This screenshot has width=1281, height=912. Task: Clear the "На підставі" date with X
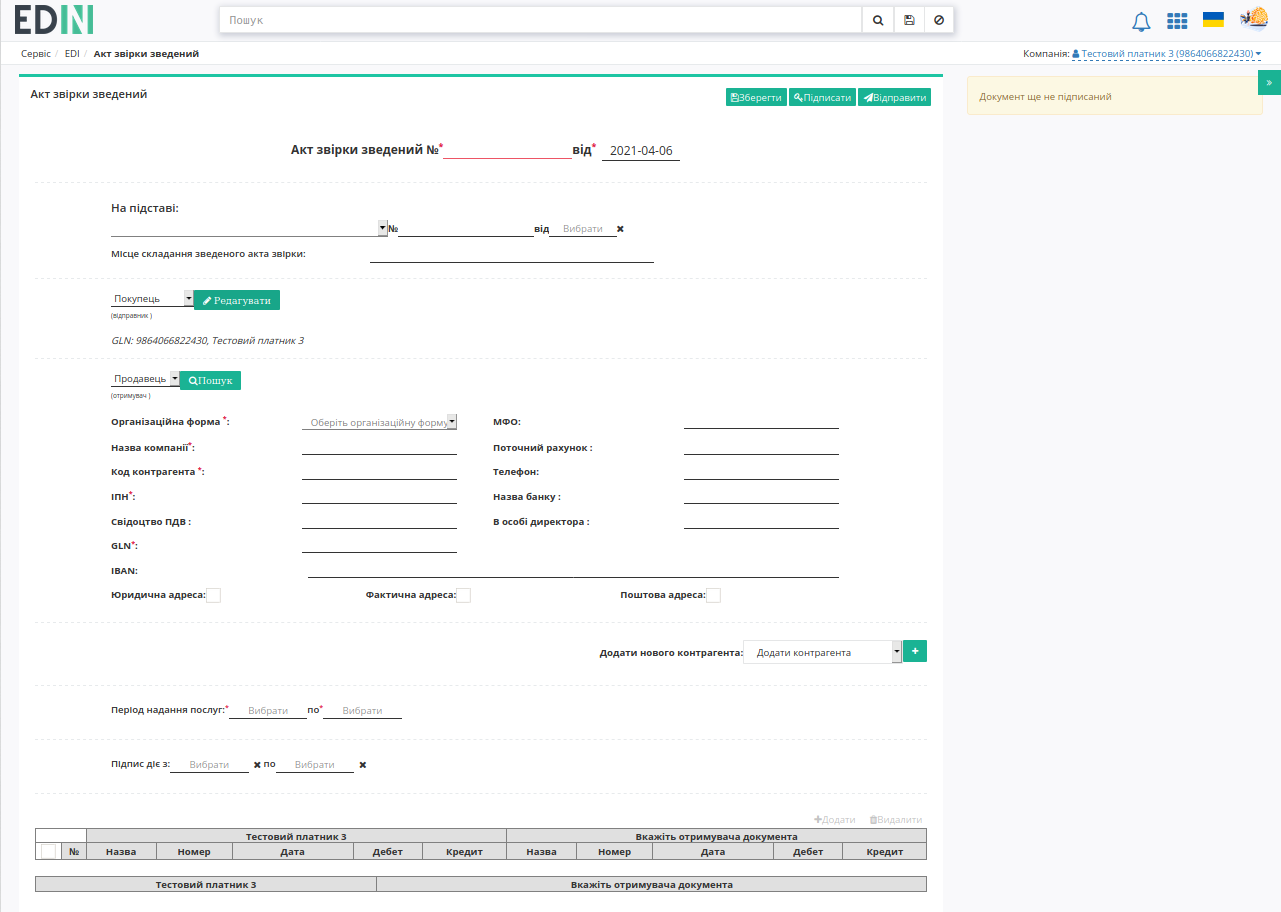pyautogui.click(x=620, y=229)
